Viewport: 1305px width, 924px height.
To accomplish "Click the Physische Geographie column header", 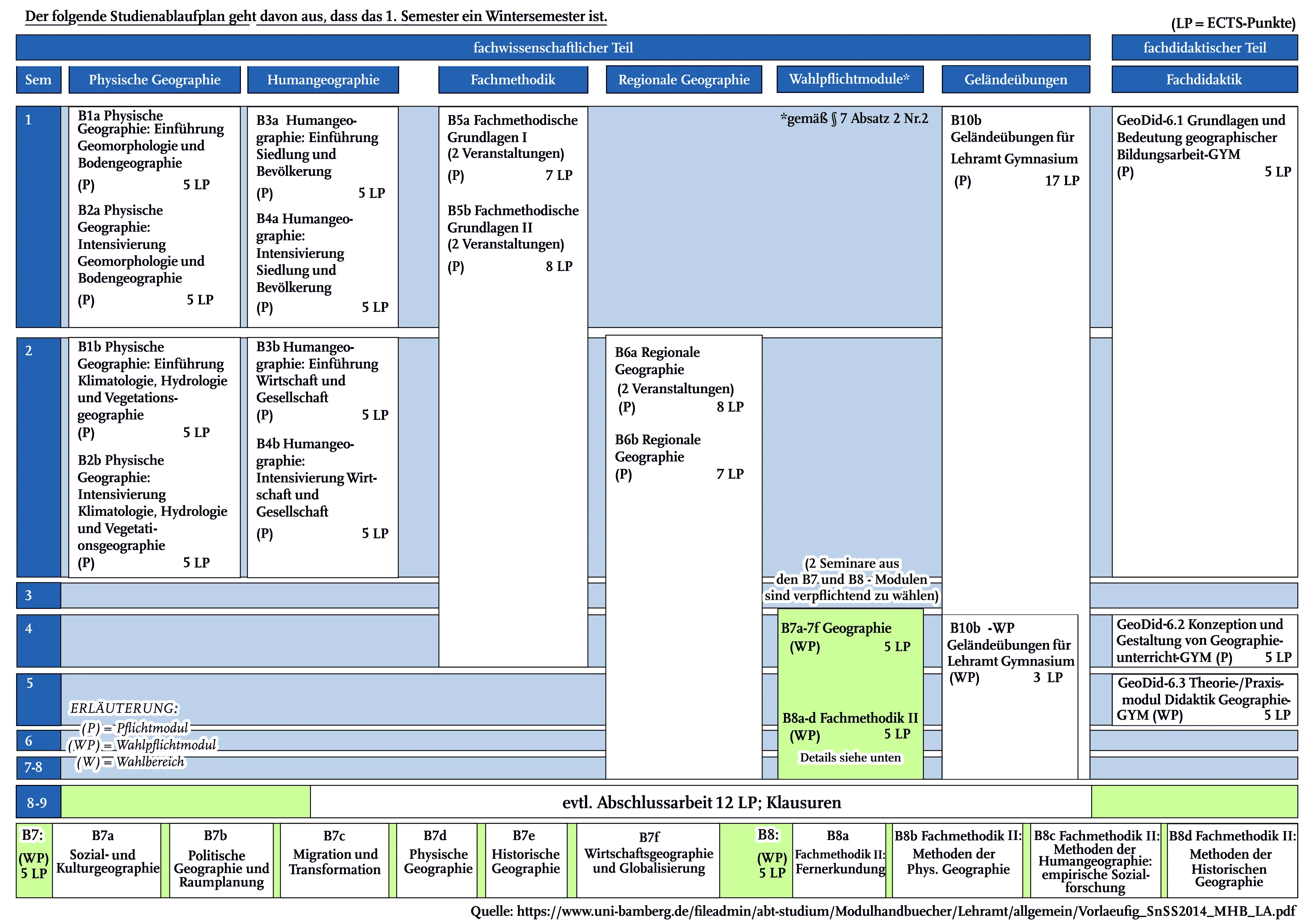I will (x=154, y=79).
